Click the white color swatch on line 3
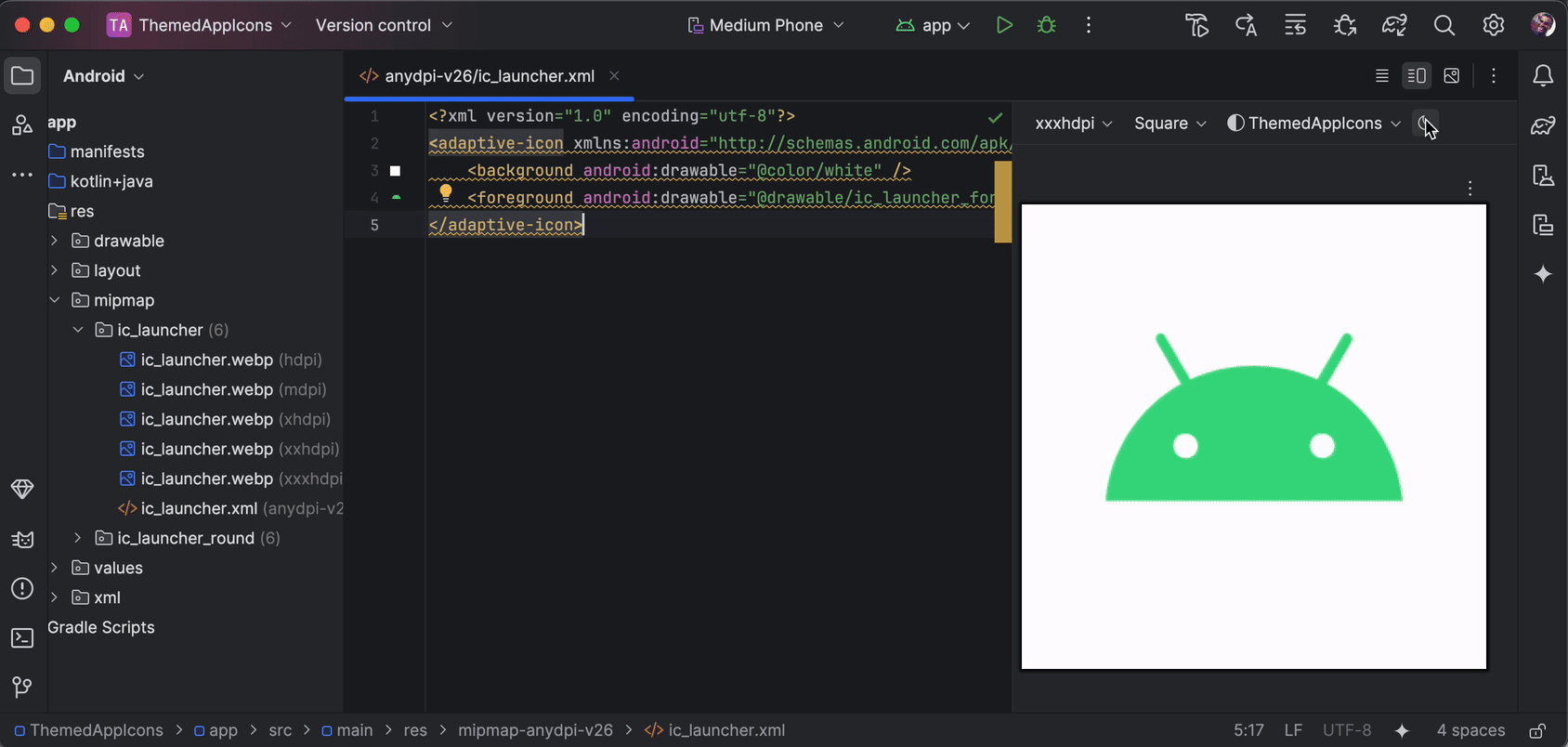Viewport: 1568px width, 747px height. (395, 171)
